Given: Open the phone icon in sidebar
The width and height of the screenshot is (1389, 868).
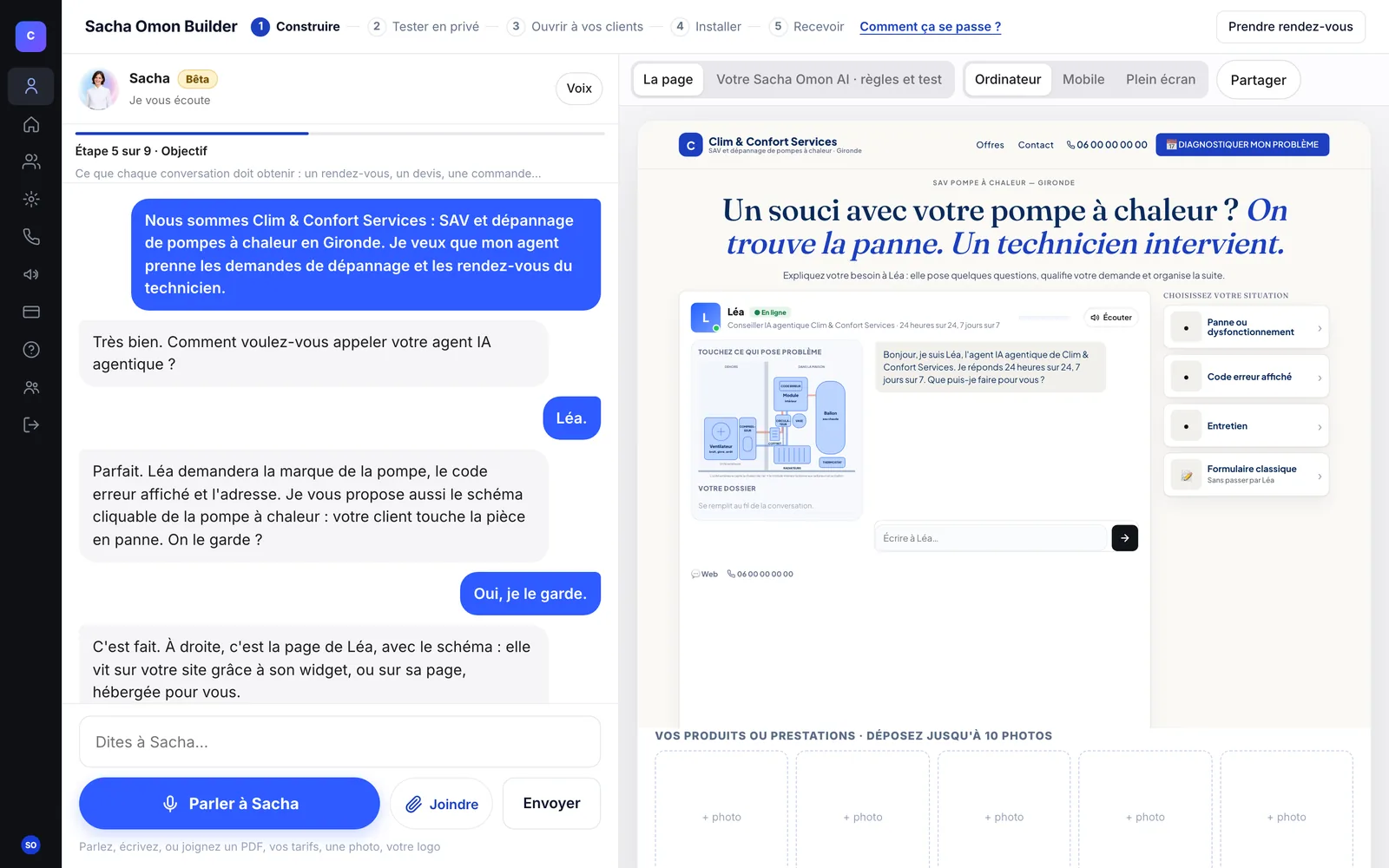Looking at the screenshot, I should coord(31,236).
